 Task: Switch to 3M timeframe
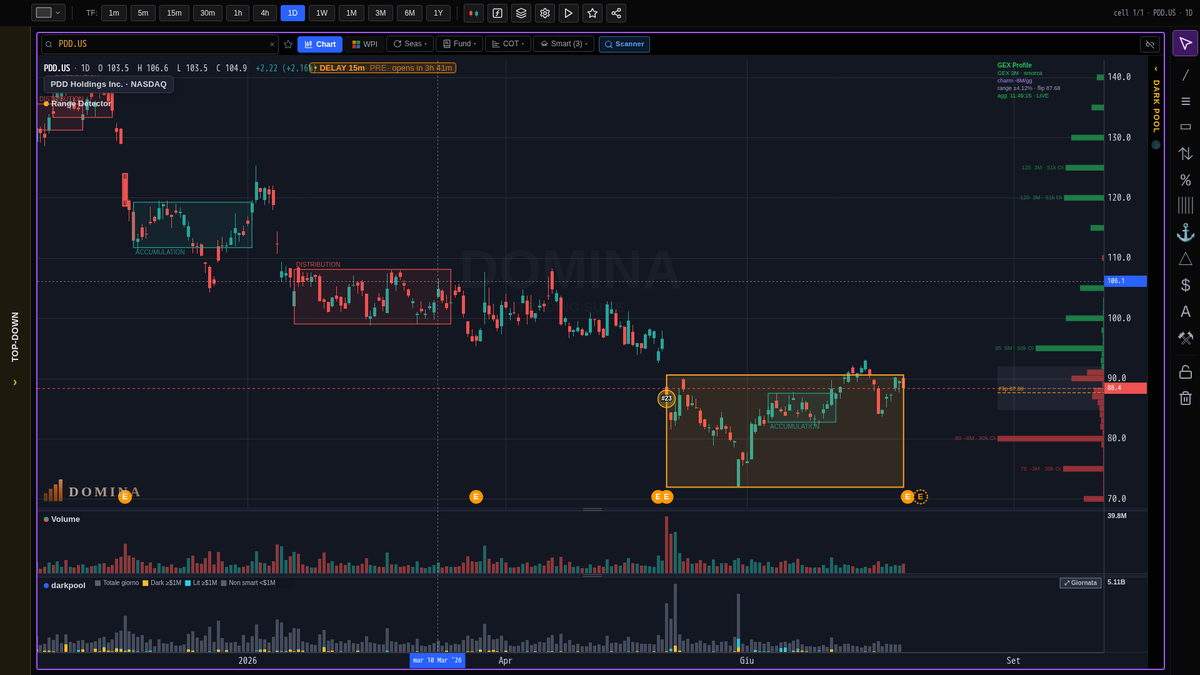tap(381, 13)
